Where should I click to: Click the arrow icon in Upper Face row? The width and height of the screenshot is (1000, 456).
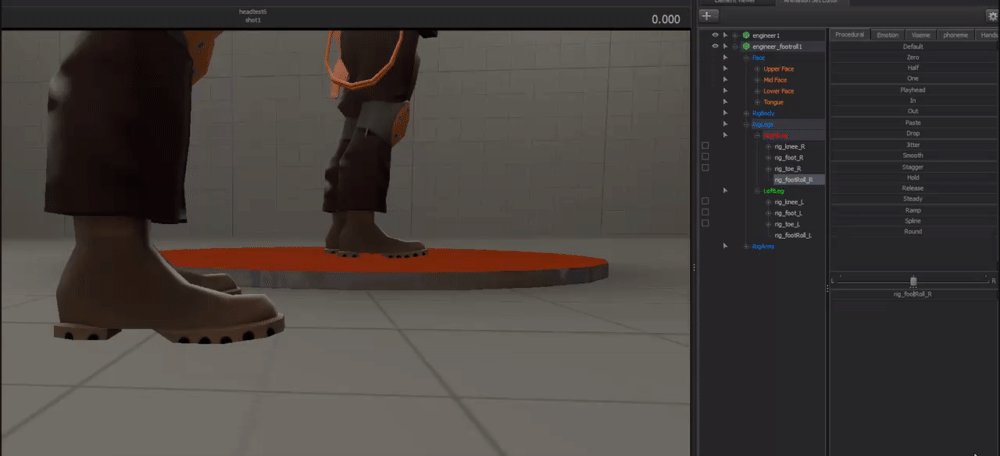(725, 69)
